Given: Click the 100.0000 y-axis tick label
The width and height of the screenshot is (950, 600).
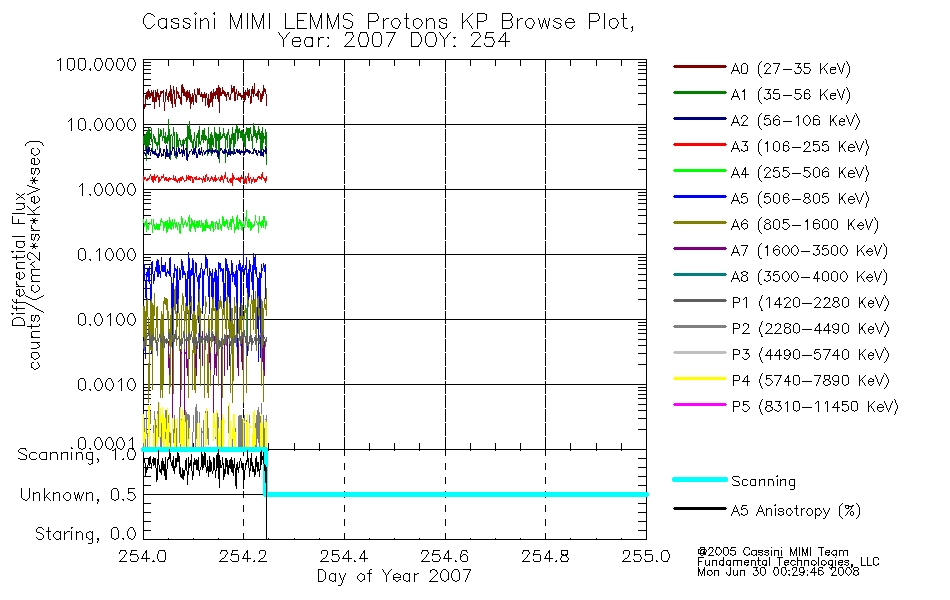Looking at the screenshot, I should tap(96, 64).
